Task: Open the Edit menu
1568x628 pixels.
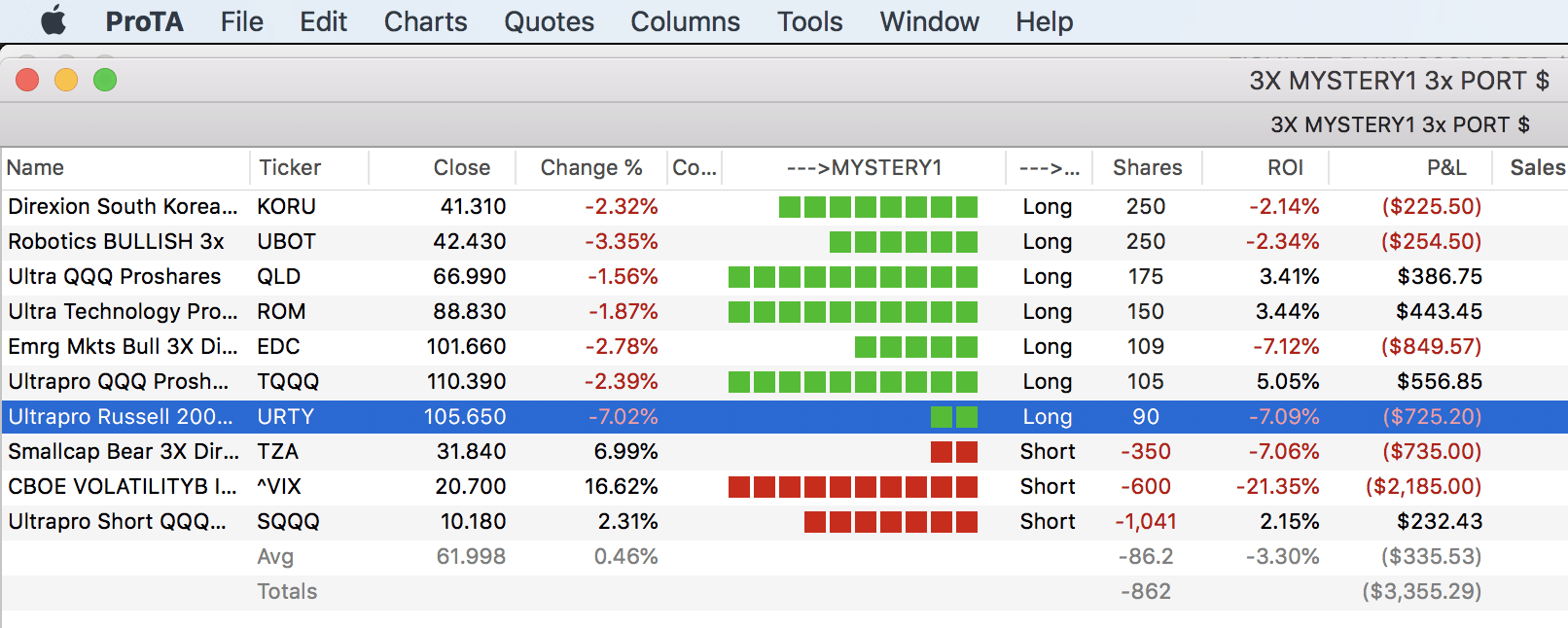Action: [324, 21]
